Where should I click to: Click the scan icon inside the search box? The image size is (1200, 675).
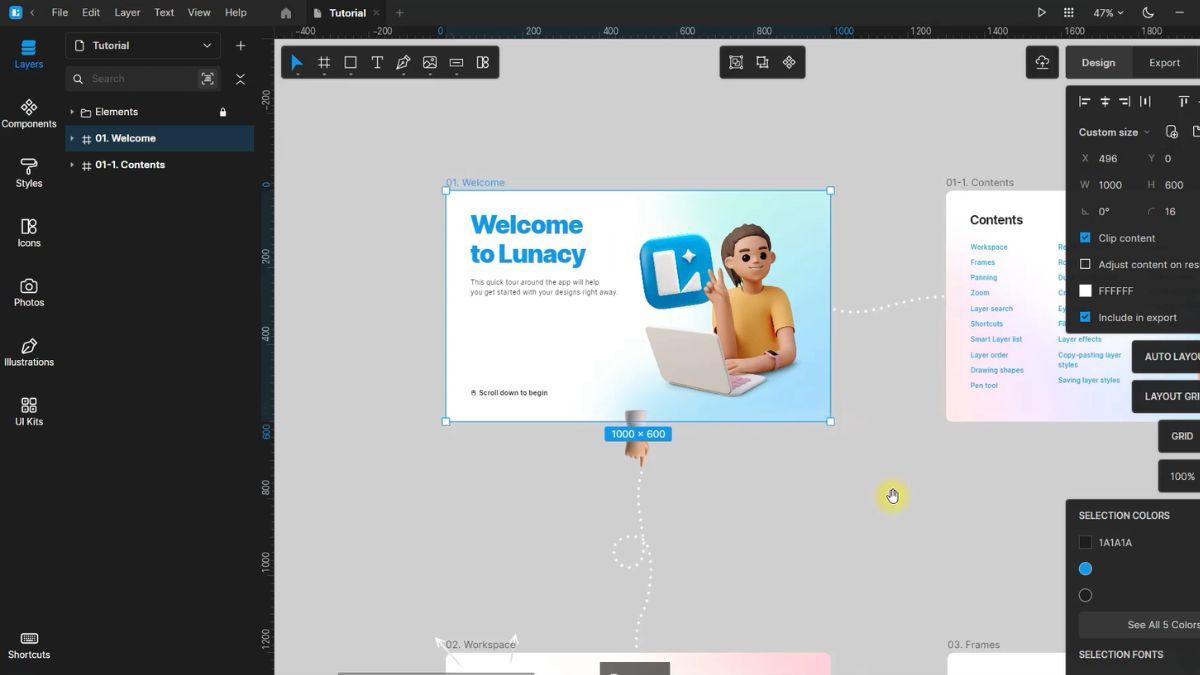(207, 79)
